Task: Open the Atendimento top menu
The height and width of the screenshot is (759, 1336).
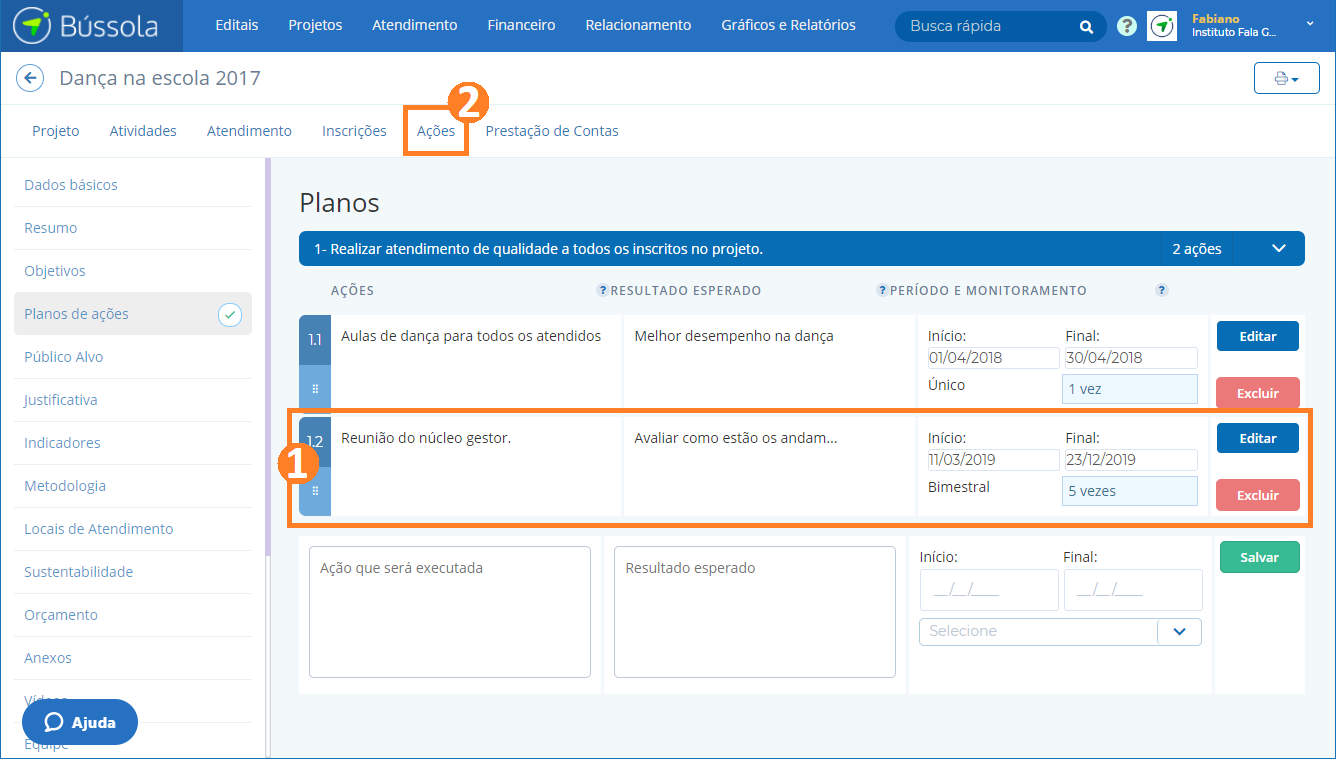Action: coord(415,25)
